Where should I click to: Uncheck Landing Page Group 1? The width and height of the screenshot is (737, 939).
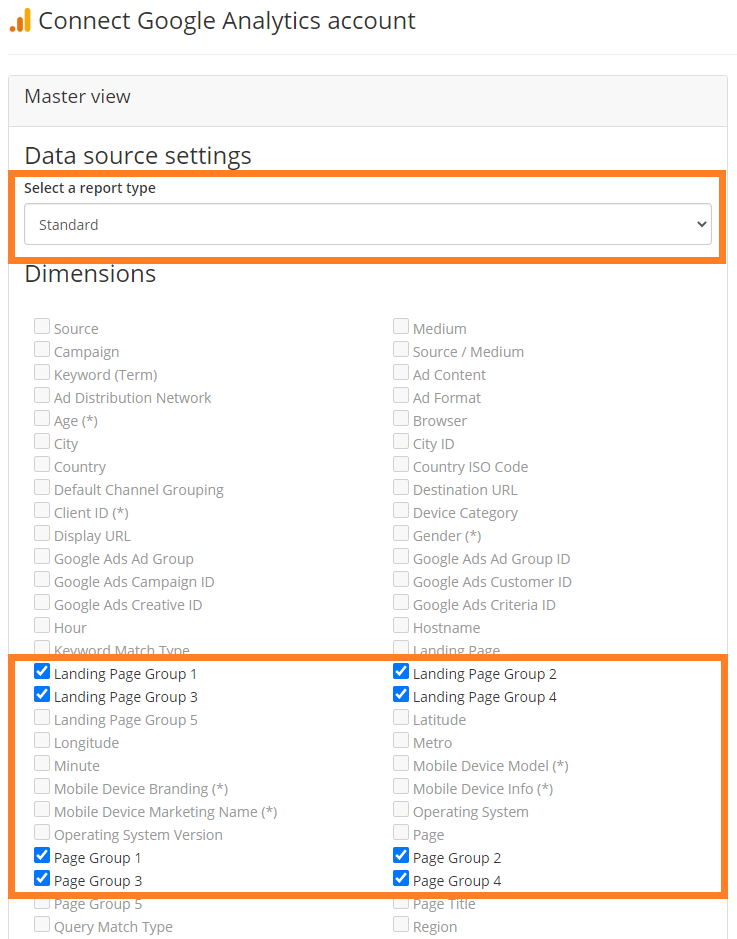[42, 671]
